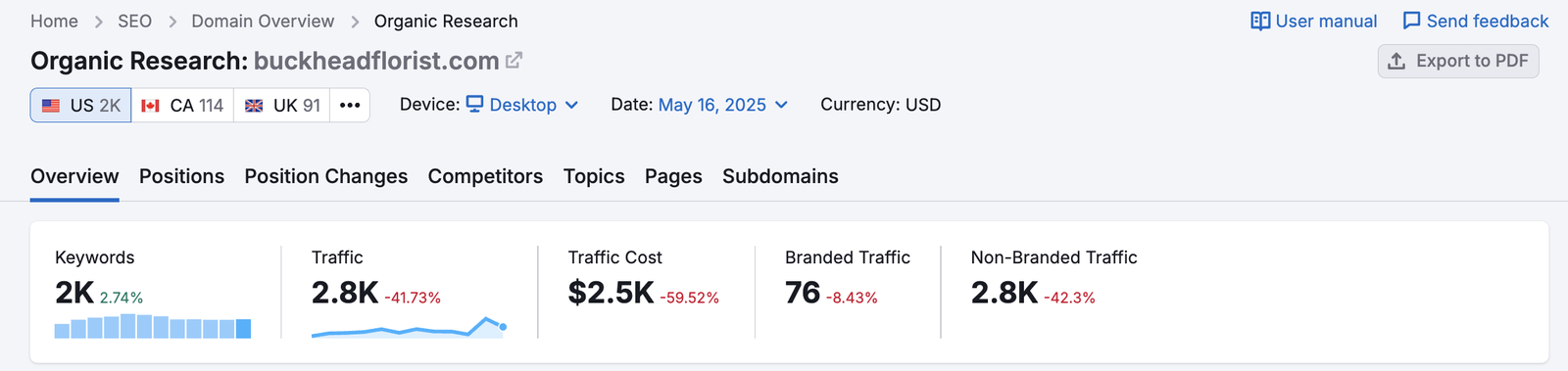Switch to the Position Changes tab
Viewport: 1568px width, 371px height.
coord(326,176)
